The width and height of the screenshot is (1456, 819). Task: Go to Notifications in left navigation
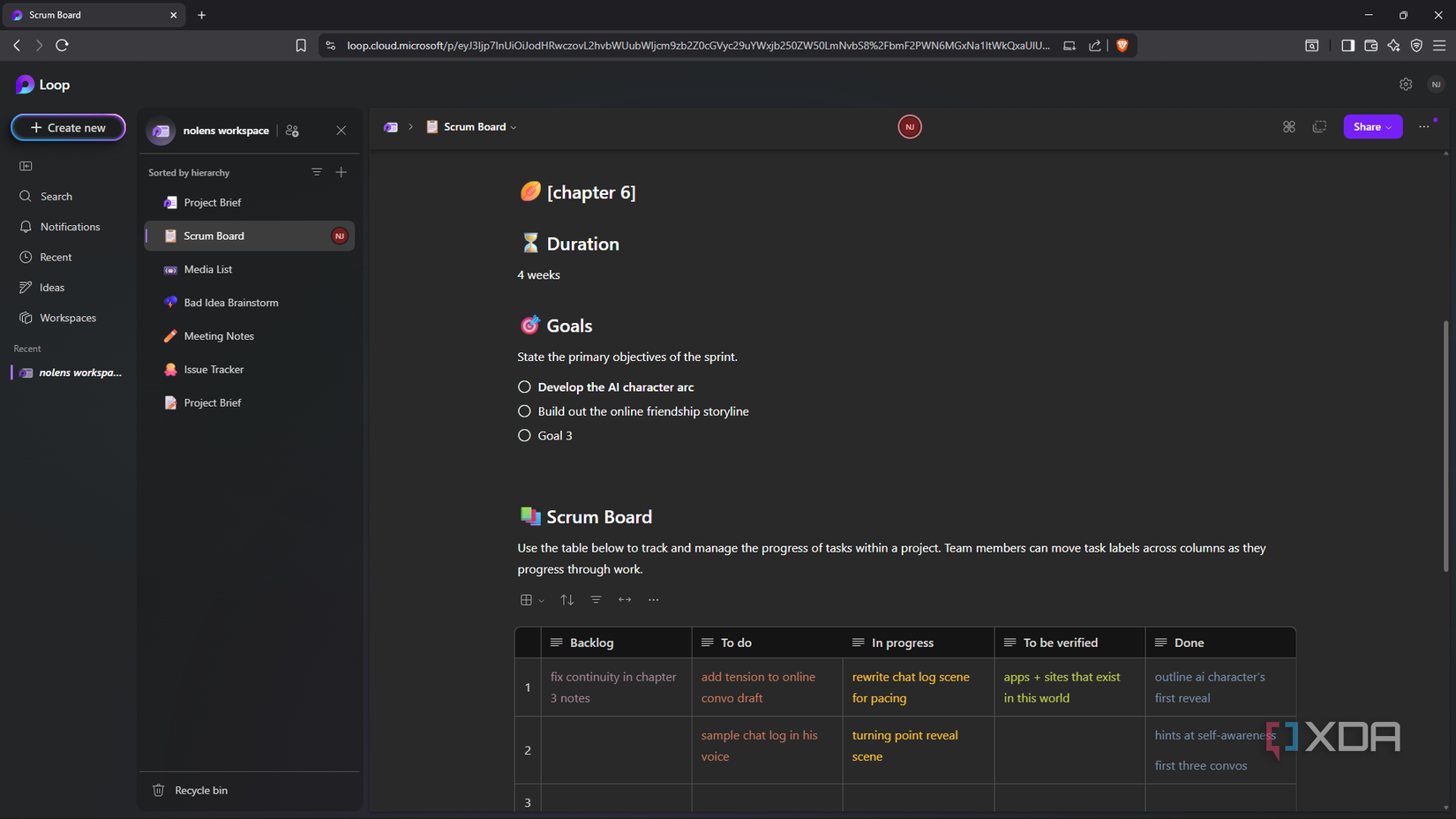pyautogui.click(x=70, y=227)
